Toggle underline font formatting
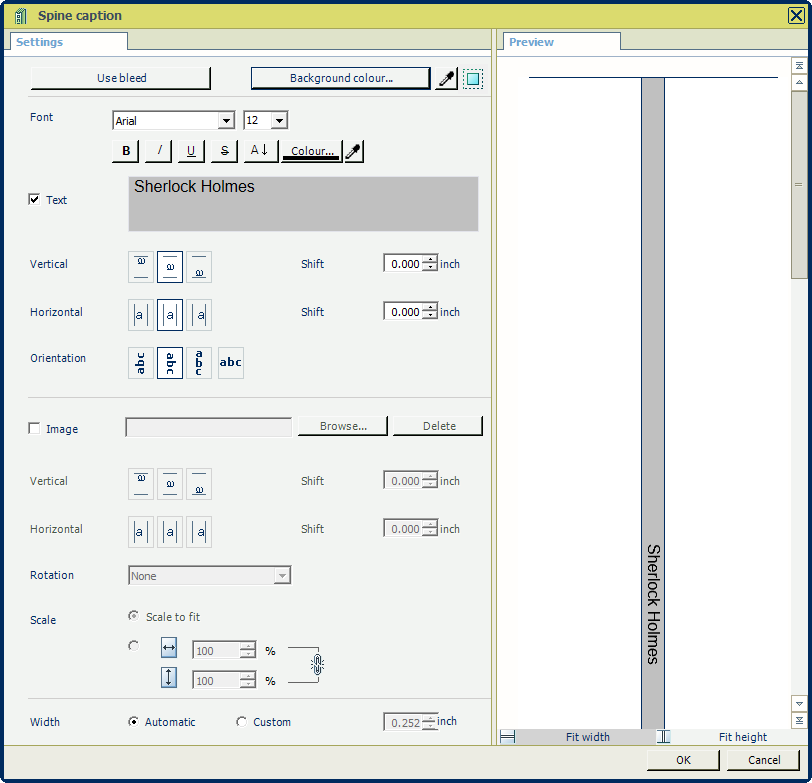 click(x=191, y=151)
